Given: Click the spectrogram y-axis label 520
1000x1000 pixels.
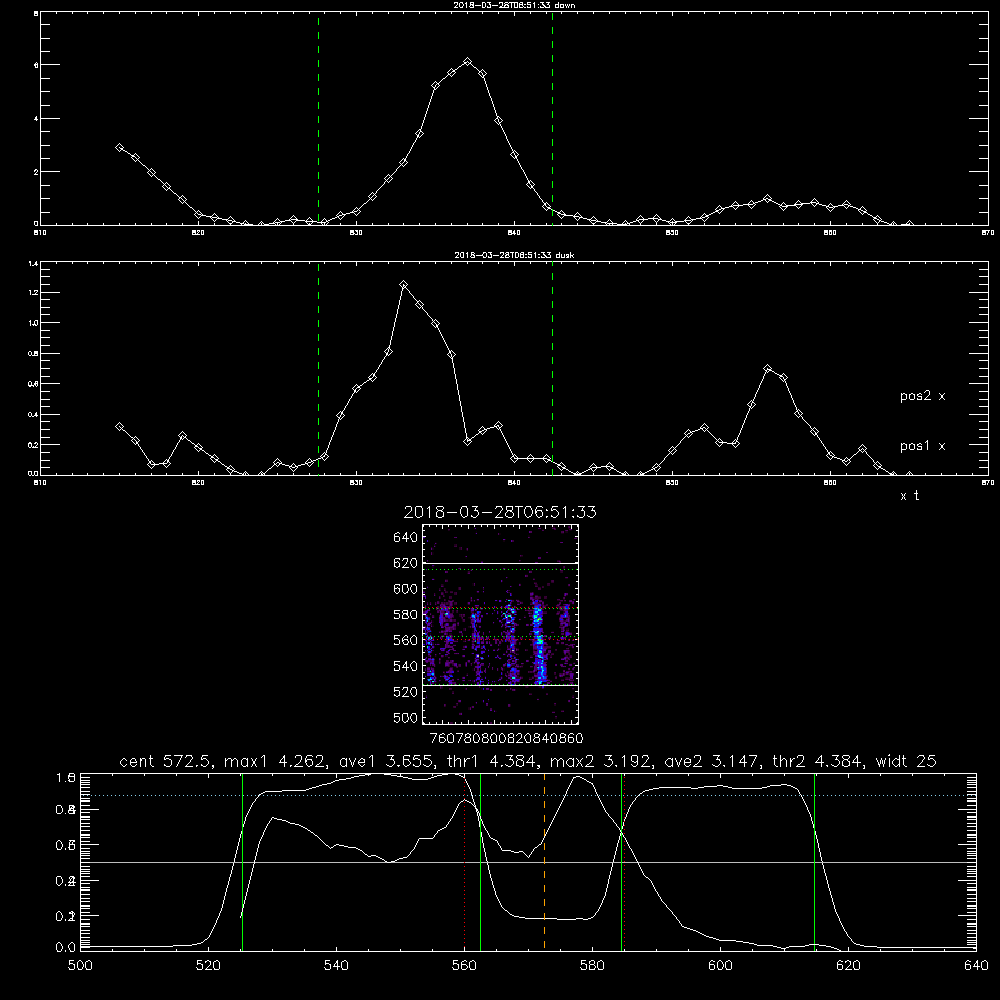Looking at the screenshot, I should (406, 692).
